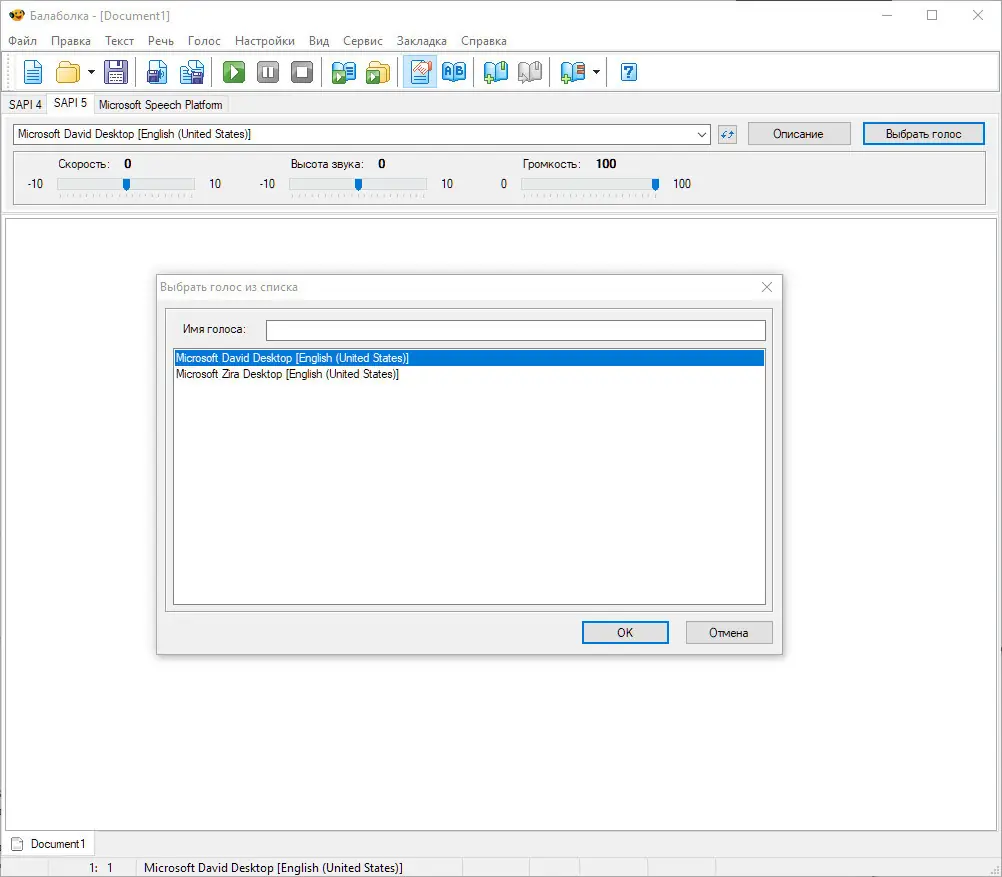Click the cursor position 1: 1 in status bar
The image size is (1002, 877).
[101, 867]
